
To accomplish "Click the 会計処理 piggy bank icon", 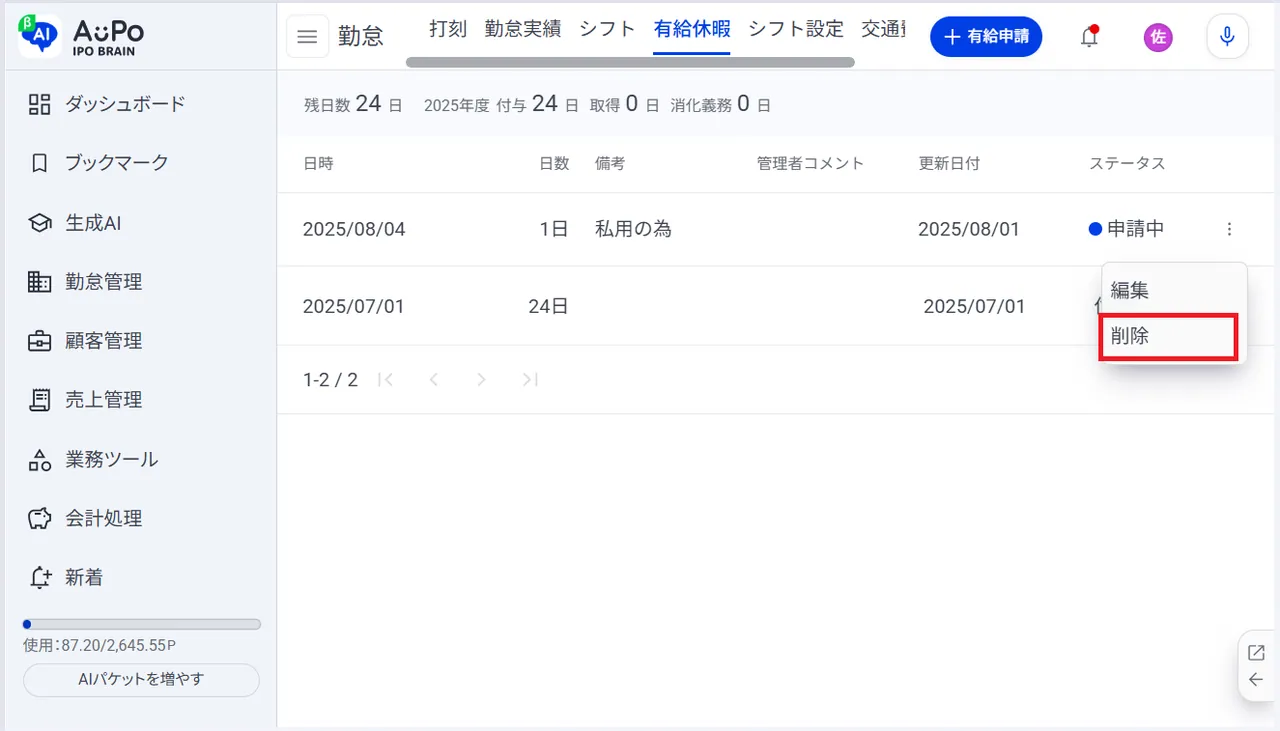I will [39, 519].
